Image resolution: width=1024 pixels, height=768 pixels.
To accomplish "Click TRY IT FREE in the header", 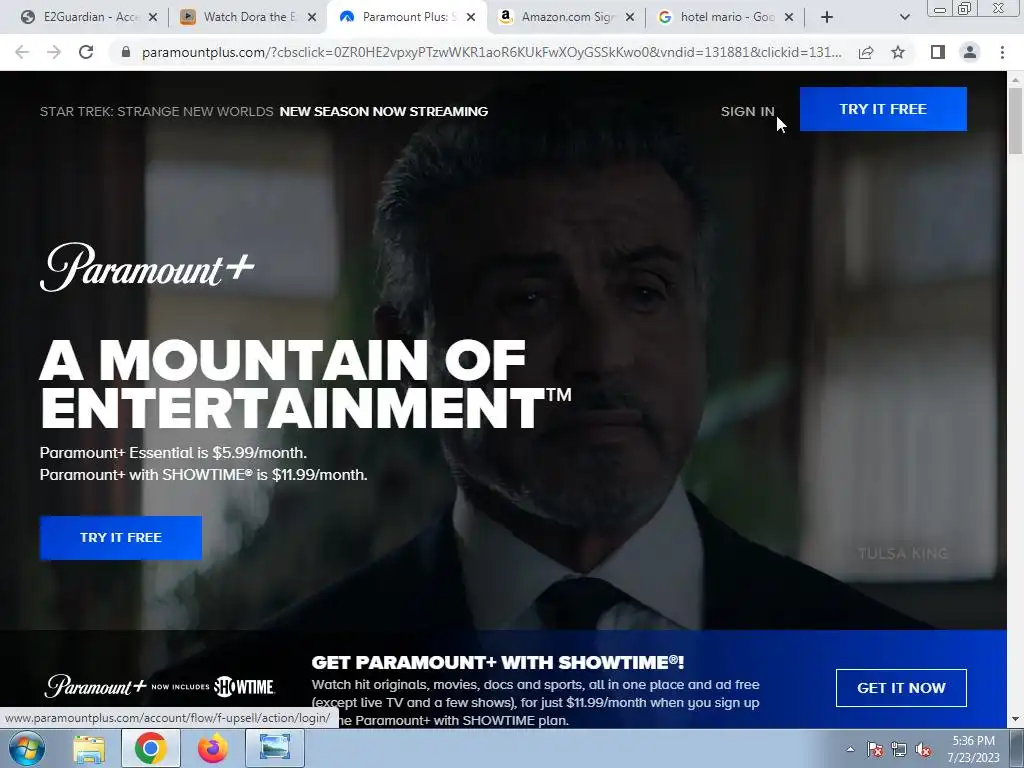I will tap(883, 109).
